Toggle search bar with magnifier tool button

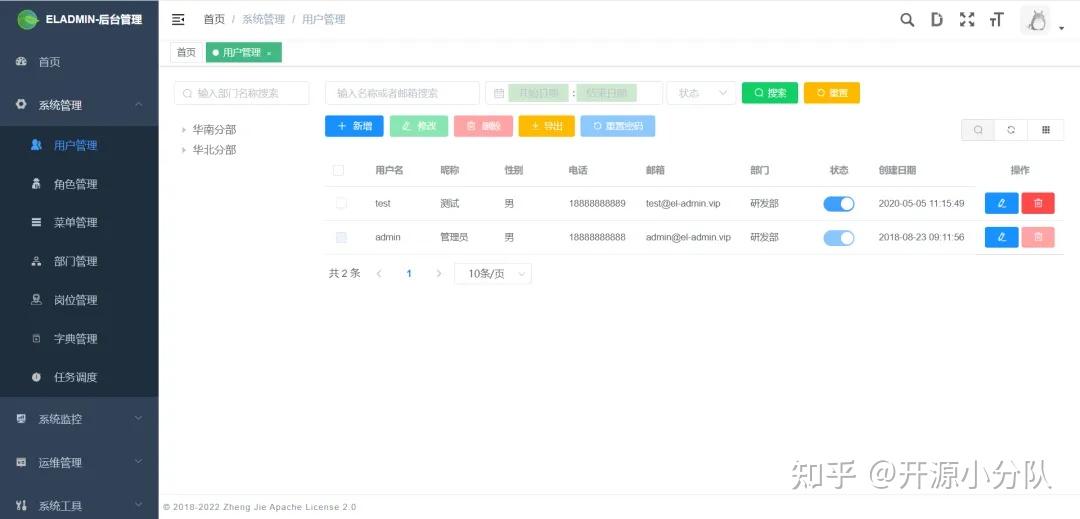(978, 129)
